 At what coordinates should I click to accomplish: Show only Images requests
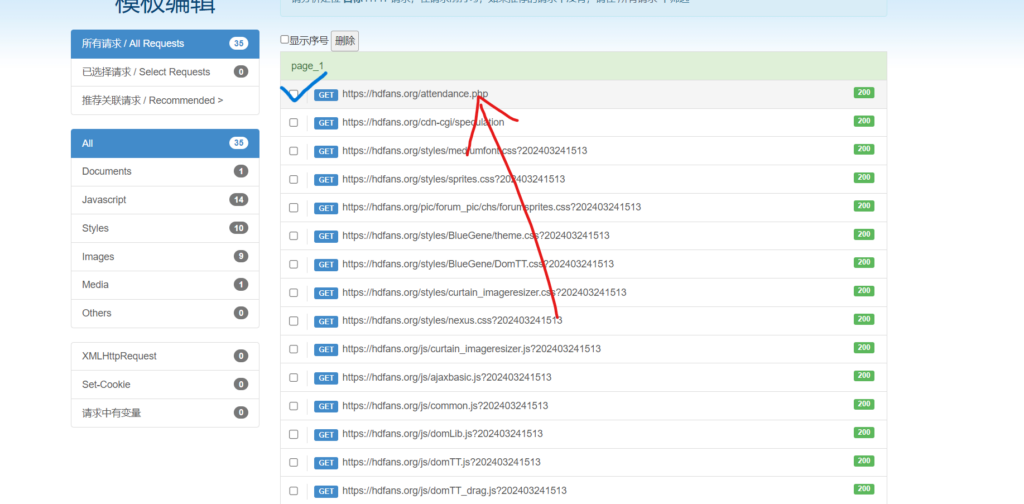tap(165, 257)
